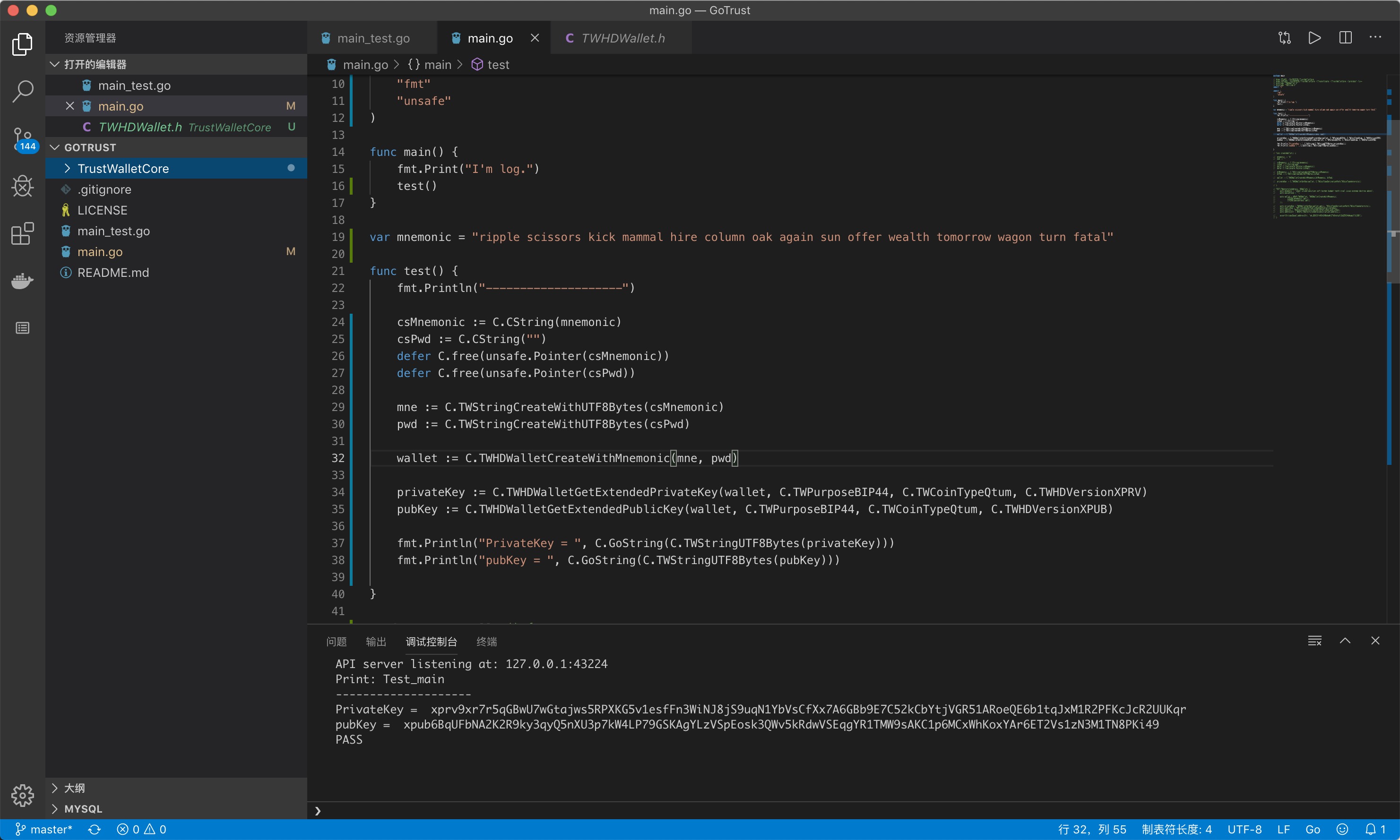Toggle maximize panel size chevron
1400x840 pixels.
[1345, 641]
